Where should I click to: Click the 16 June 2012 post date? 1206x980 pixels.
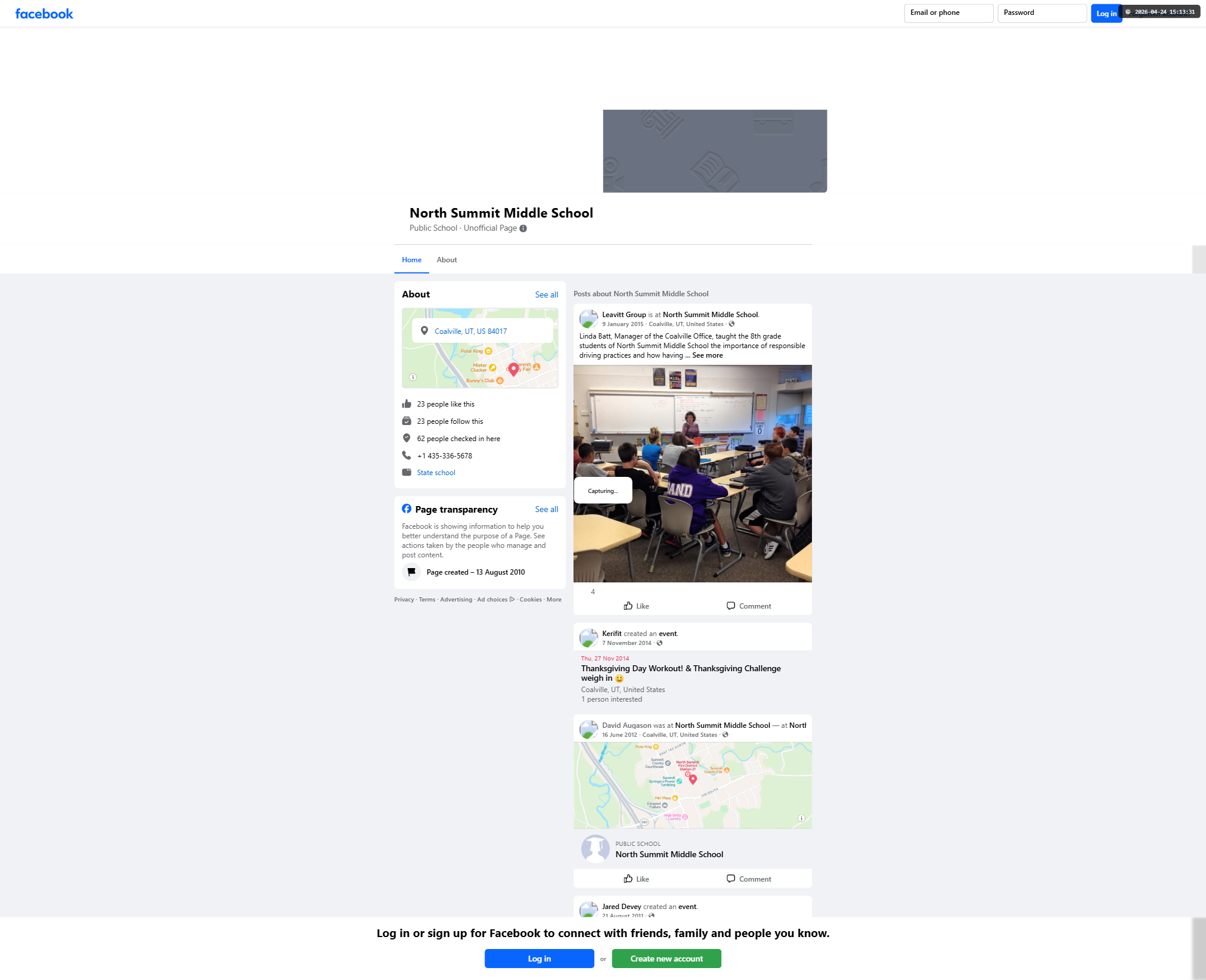click(619, 735)
